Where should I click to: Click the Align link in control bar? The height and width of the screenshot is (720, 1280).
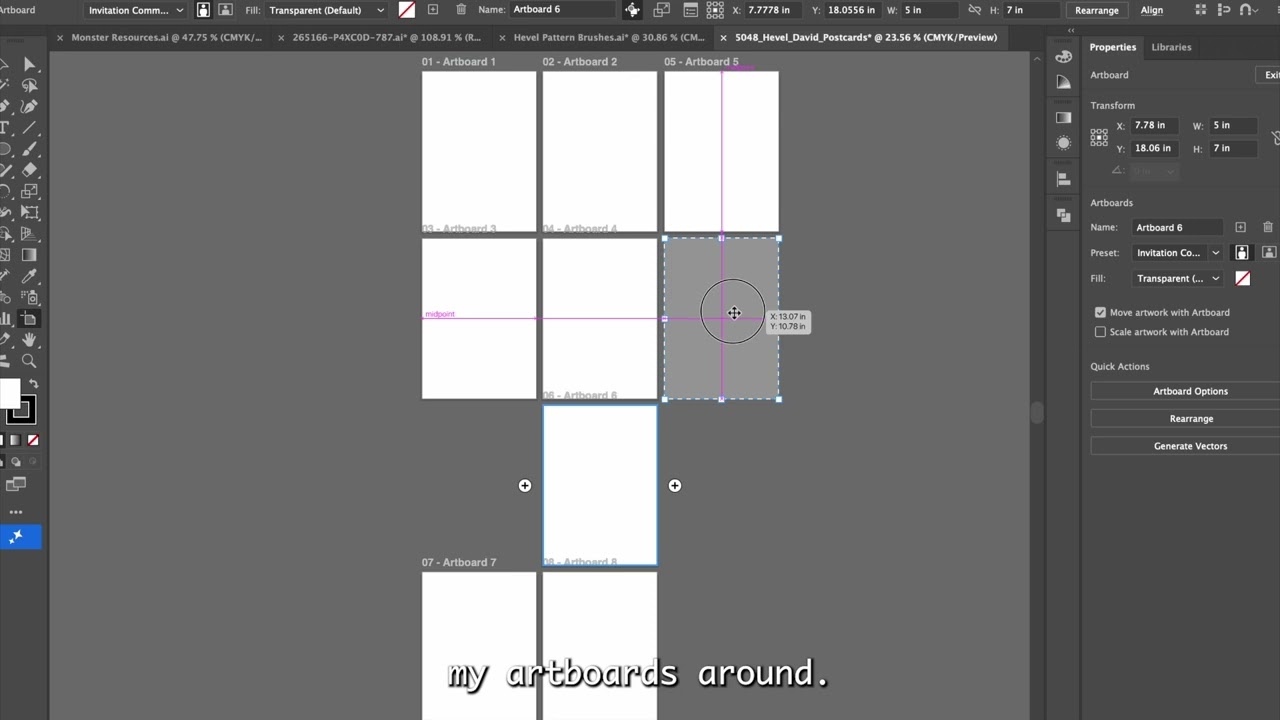pos(1152,10)
